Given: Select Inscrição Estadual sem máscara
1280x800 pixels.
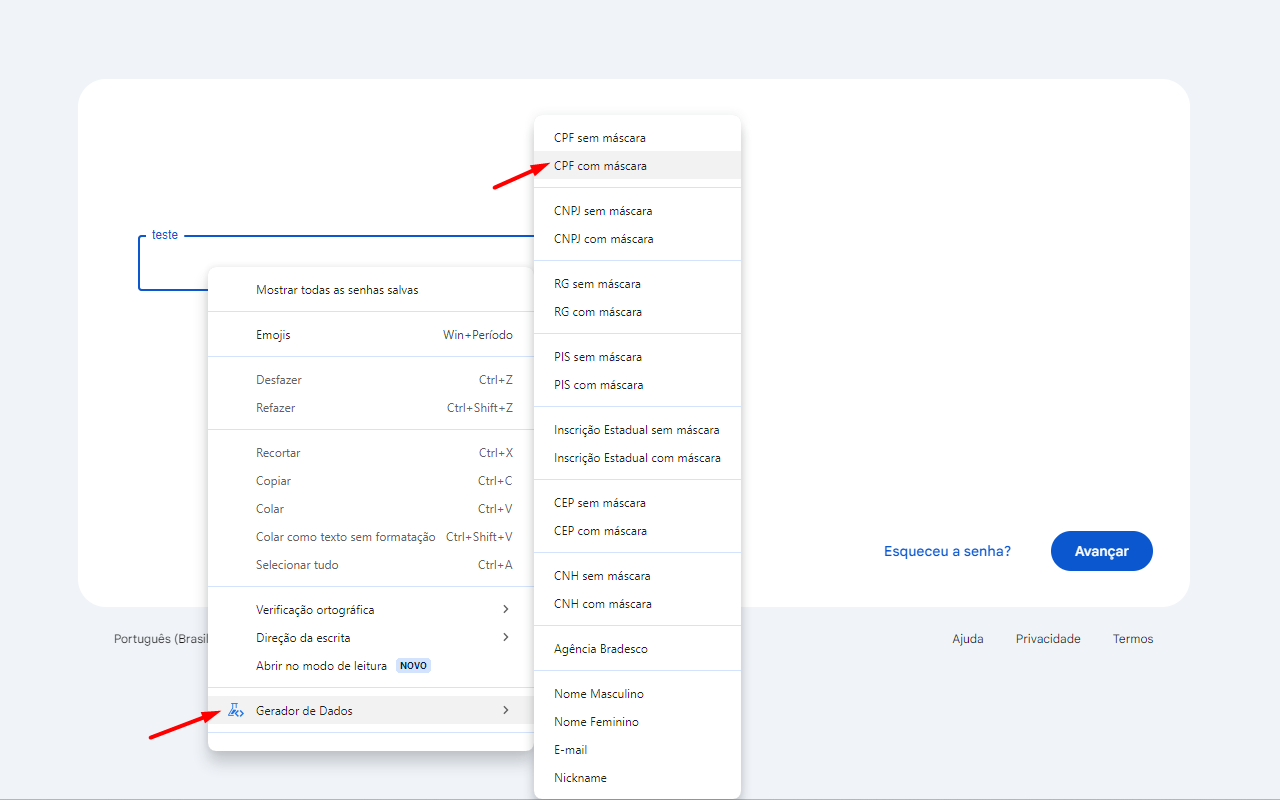Looking at the screenshot, I should (x=637, y=430).
